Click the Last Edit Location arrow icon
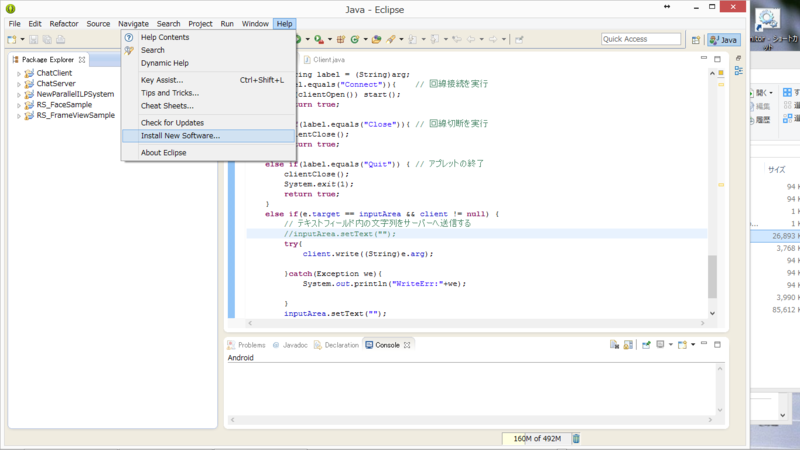 457,39
